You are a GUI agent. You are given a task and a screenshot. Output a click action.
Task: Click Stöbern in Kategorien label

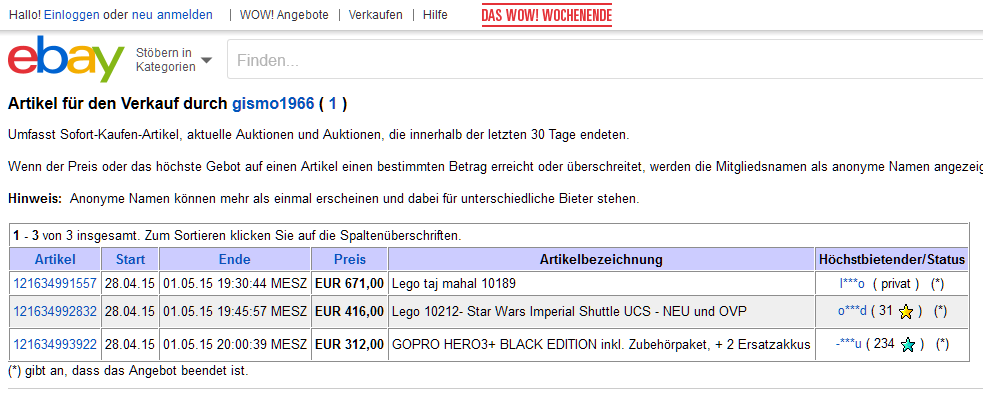click(x=166, y=60)
